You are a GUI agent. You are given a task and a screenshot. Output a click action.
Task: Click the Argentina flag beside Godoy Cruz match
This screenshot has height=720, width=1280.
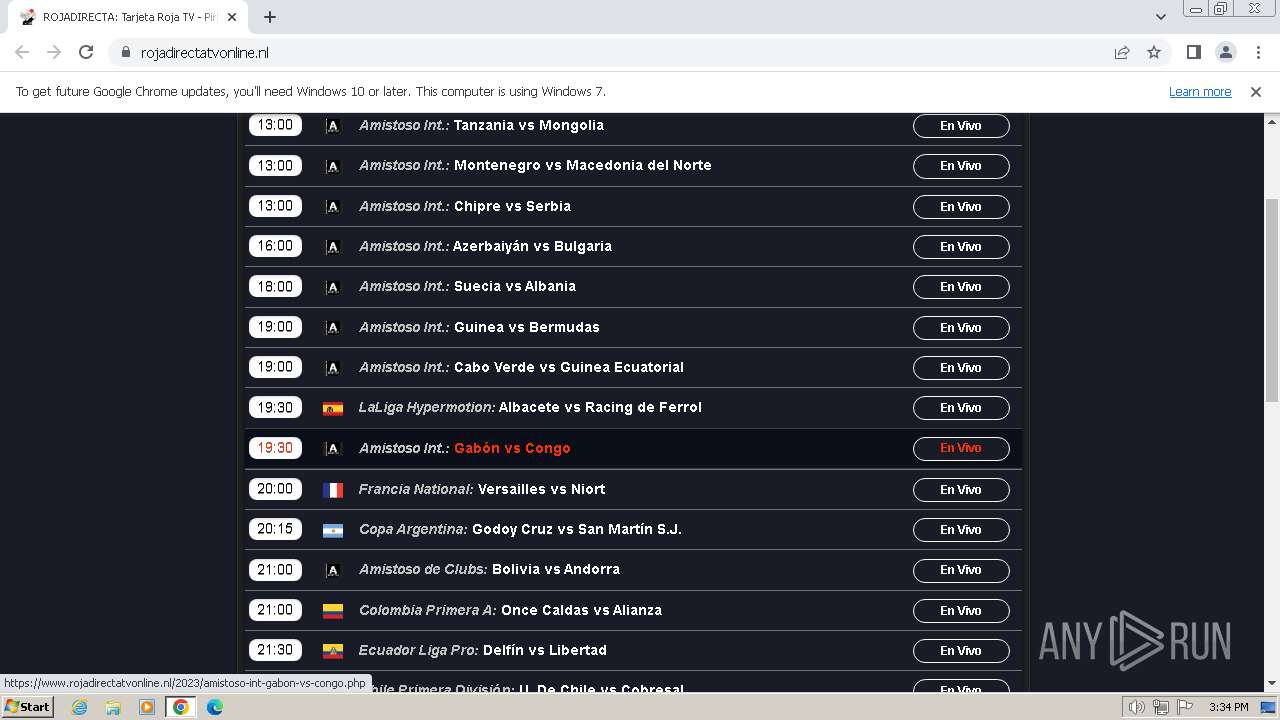(x=333, y=530)
